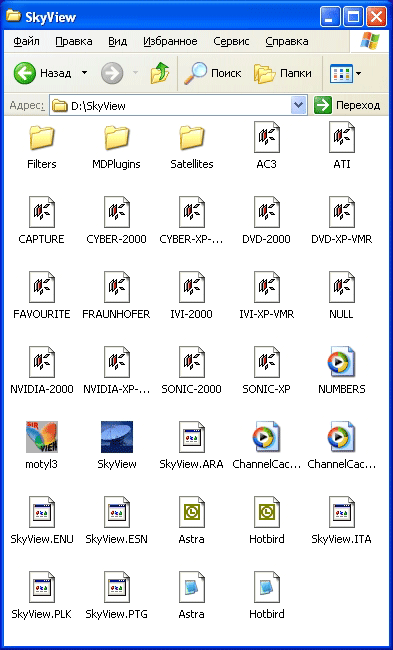The width and height of the screenshot is (393, 650).
Task: Select the CAPTURE file icon
Action: click(42, 212)
